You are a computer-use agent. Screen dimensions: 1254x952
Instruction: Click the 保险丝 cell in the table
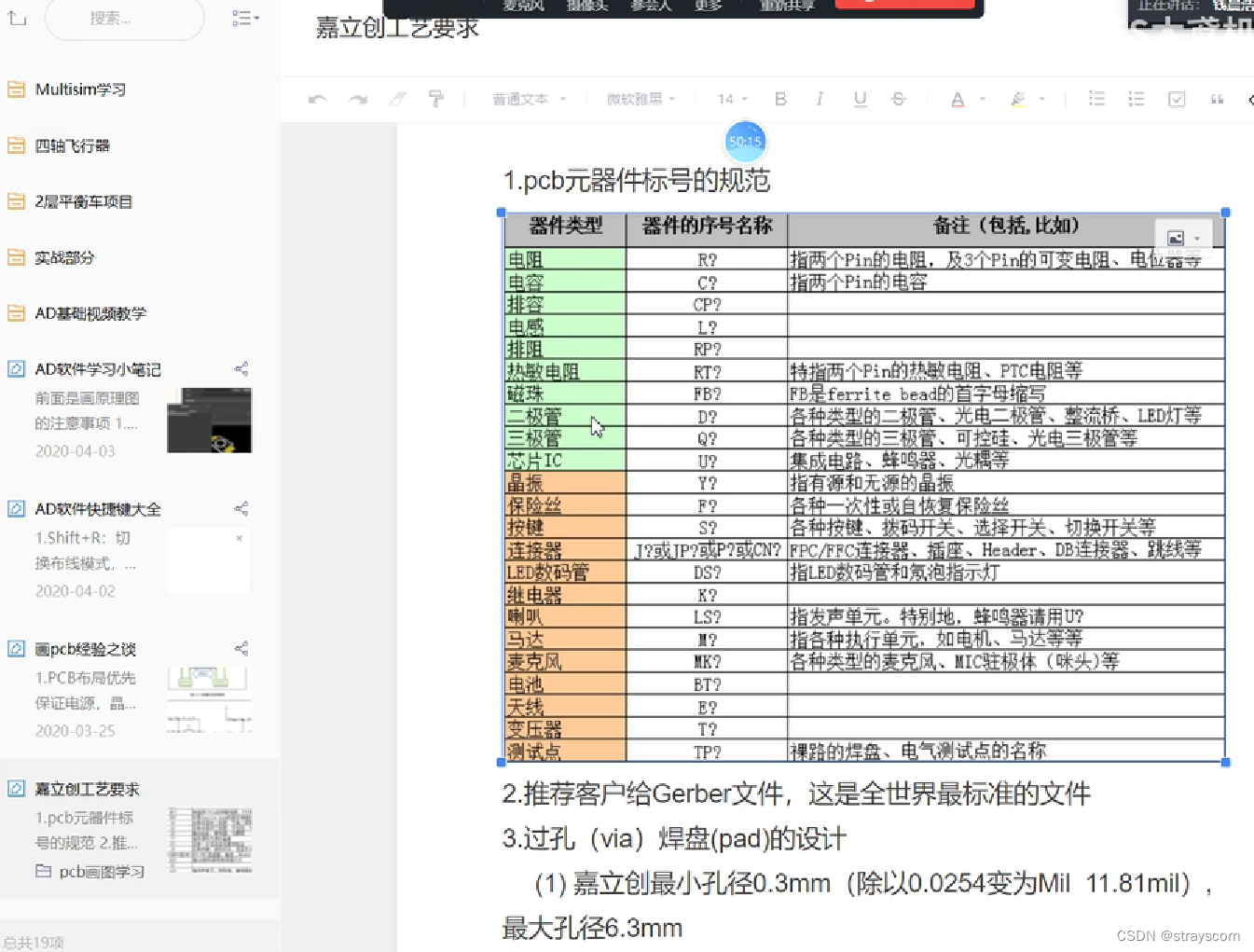tap(566, 505)
